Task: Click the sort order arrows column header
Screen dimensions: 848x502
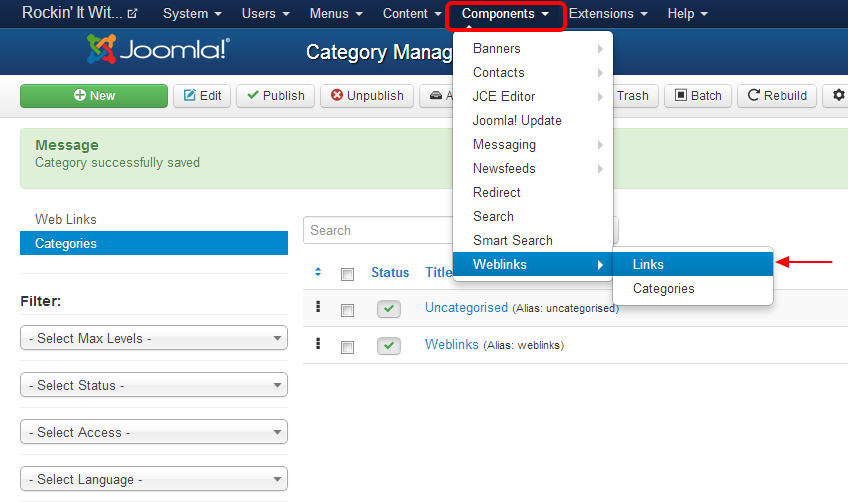Action: 318,272
